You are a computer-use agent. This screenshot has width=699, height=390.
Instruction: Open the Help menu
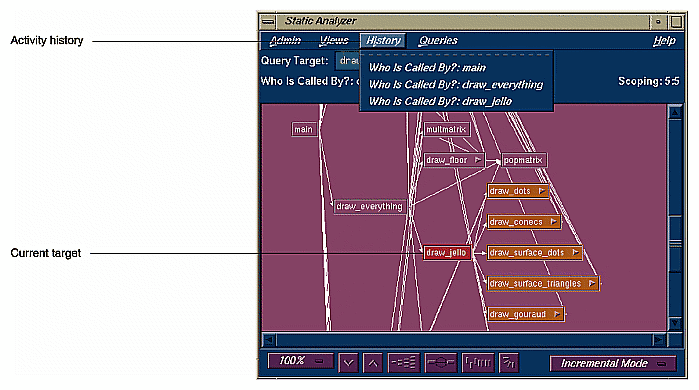pyautogui.click(x=664, y=41)
